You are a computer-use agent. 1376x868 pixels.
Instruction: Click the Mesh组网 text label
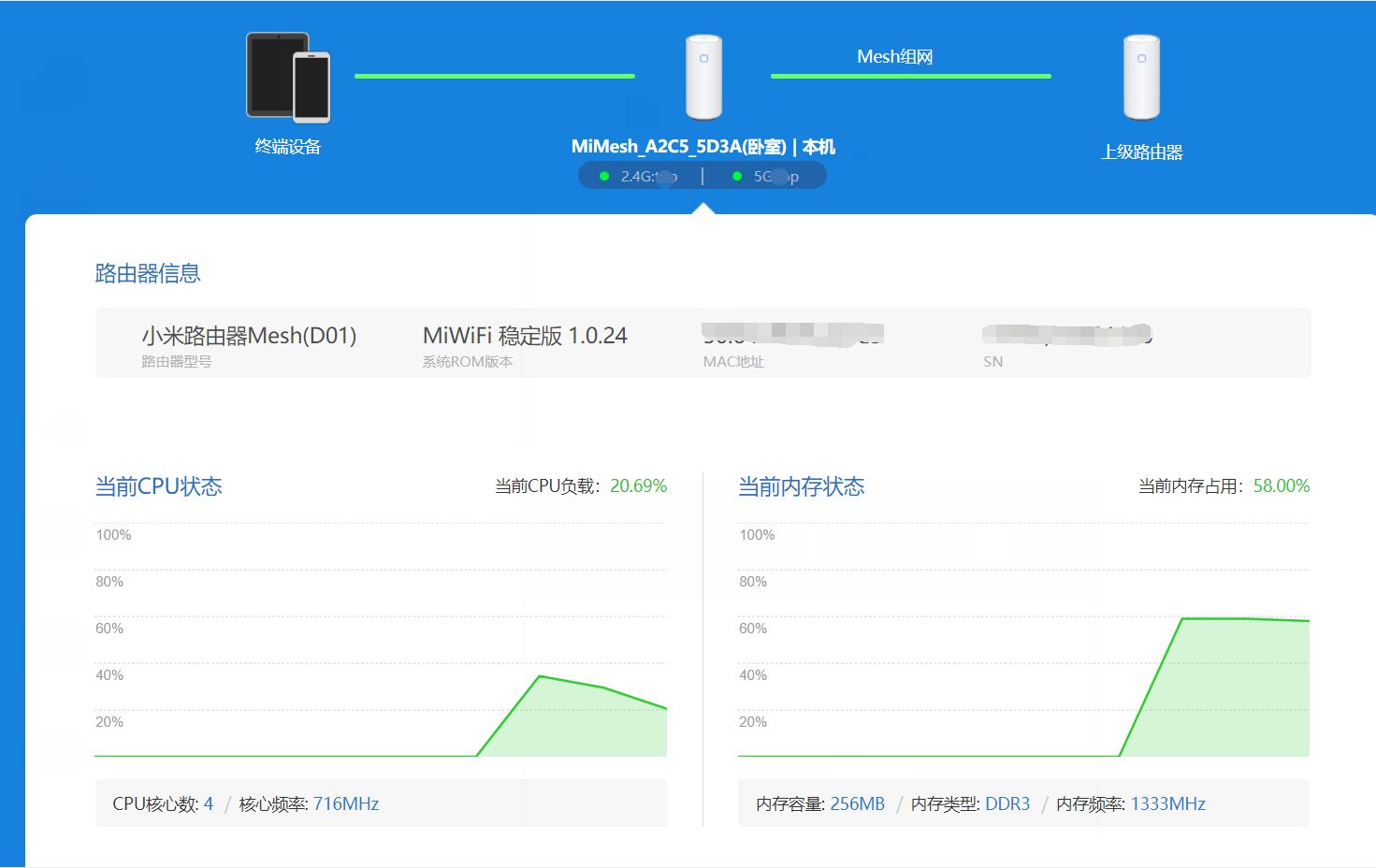coord(894,57)
